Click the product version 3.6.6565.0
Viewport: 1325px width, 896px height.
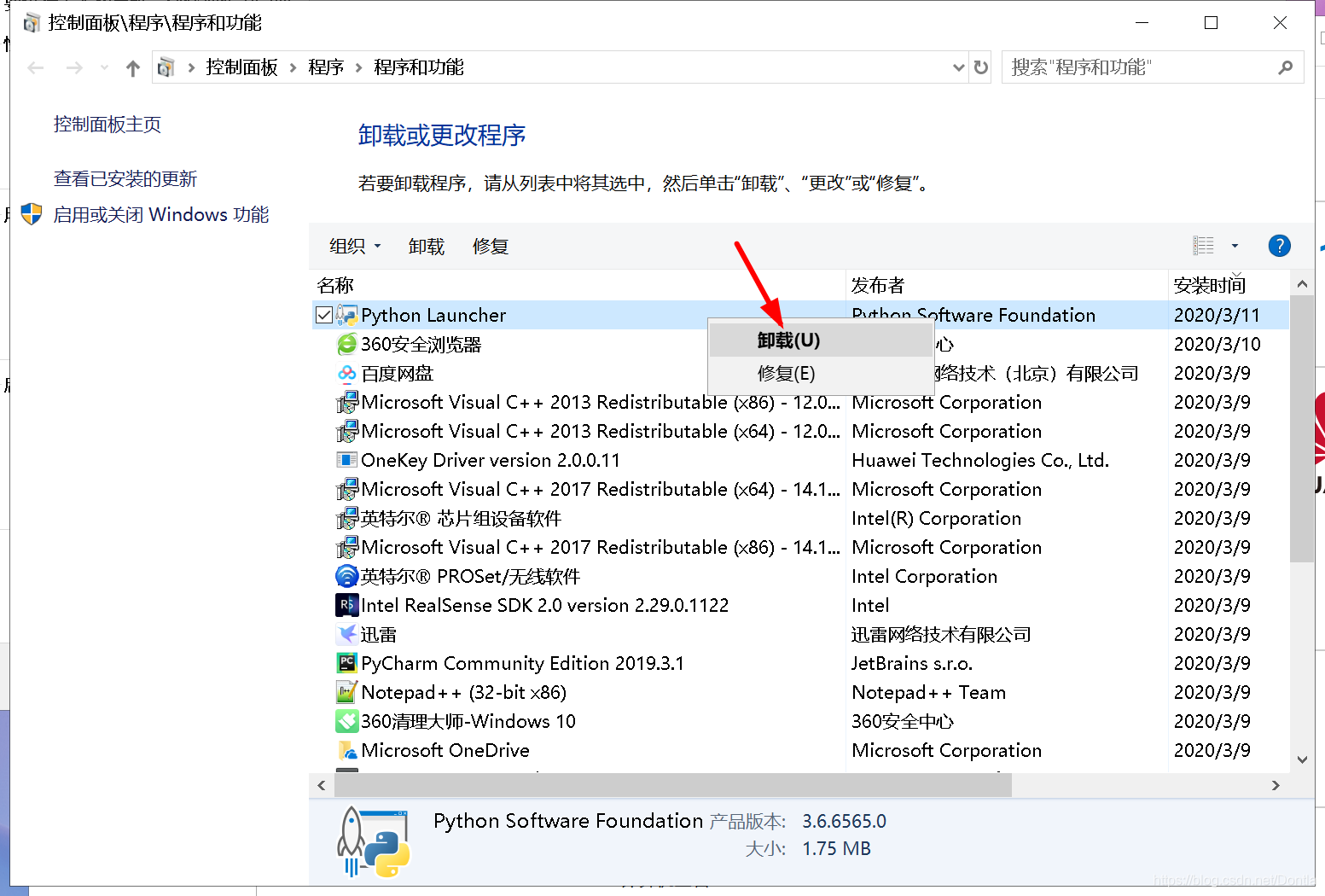pyautogui.click(x=844, y=821)
